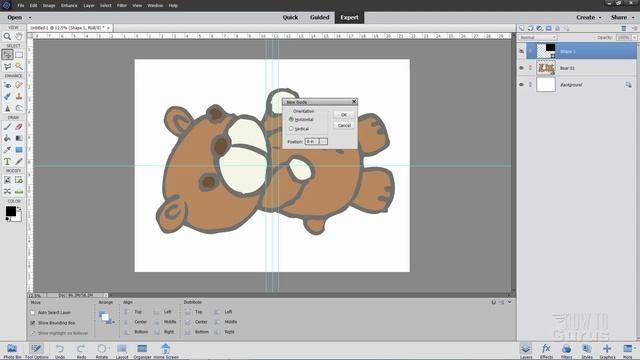Select the Paint Bucket tool

[7, 138]
